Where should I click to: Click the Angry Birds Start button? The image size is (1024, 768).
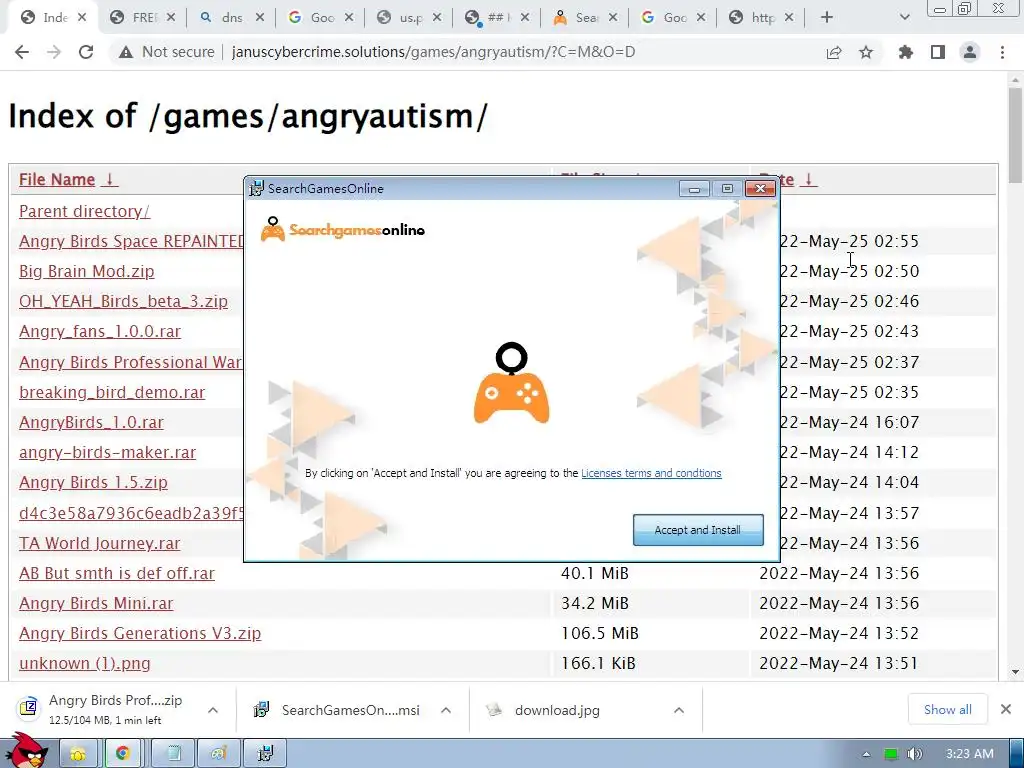pos(25,750)
